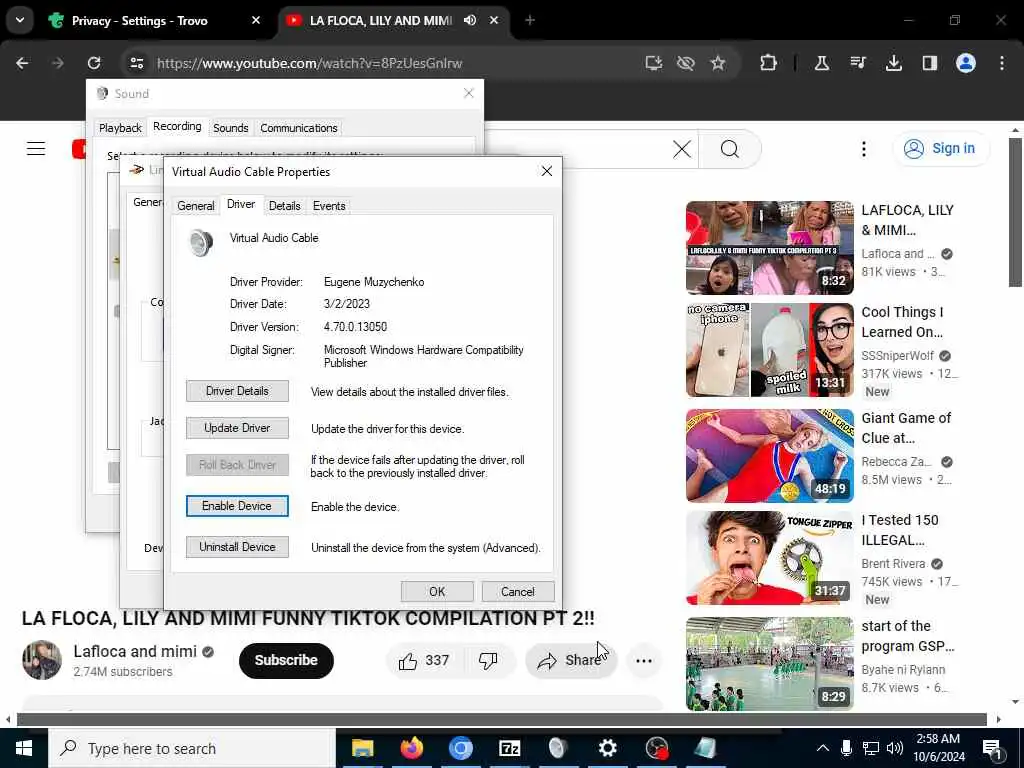Open the tab search dropdown arrow
This screenshot has width=1024, height=768.
coord(20,20)
